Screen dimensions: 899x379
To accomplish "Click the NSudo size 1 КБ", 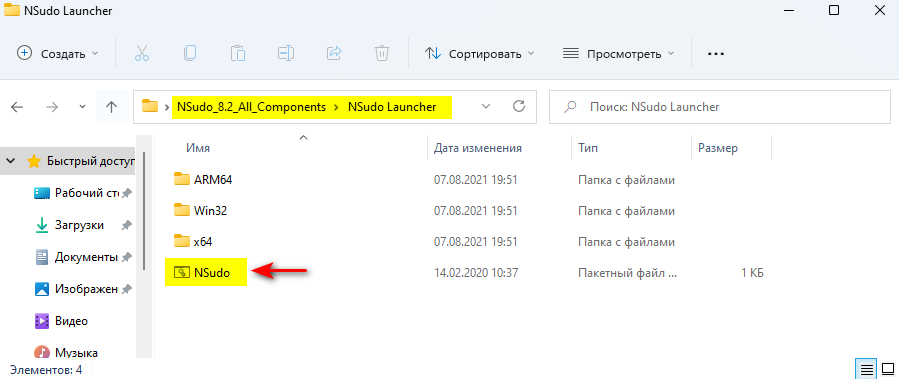I will (x=752, y=273).
